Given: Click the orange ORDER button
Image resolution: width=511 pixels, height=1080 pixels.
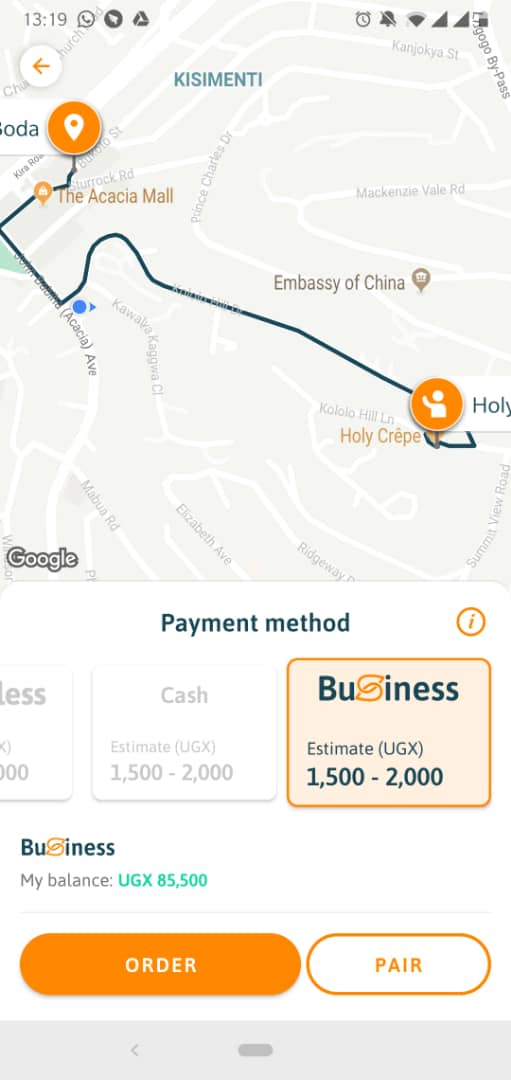Looking at the screenshot, I should pyautogui.click(x=160, y=964).
